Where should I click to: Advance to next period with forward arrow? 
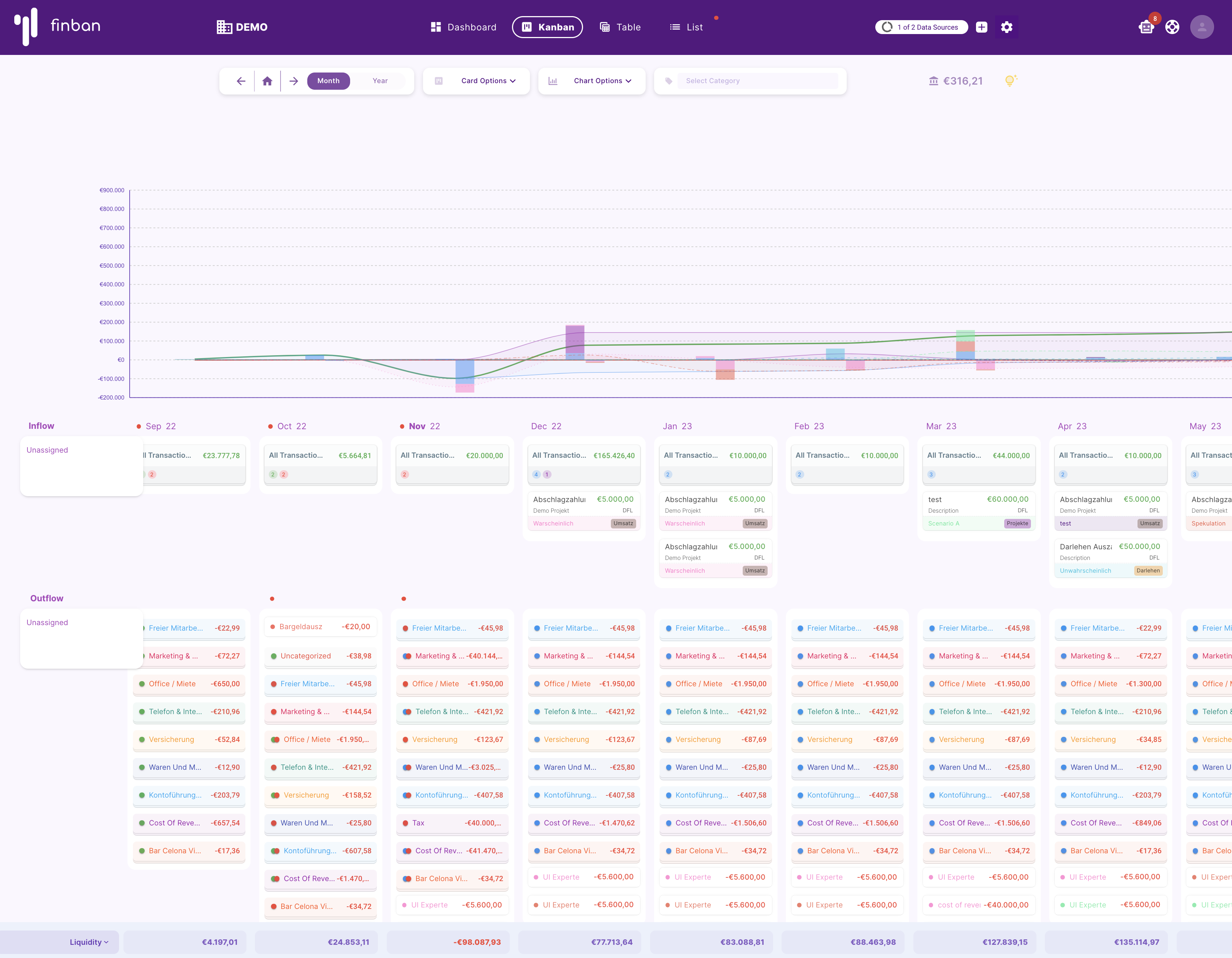pyautogui.click(x=293, y=81)
